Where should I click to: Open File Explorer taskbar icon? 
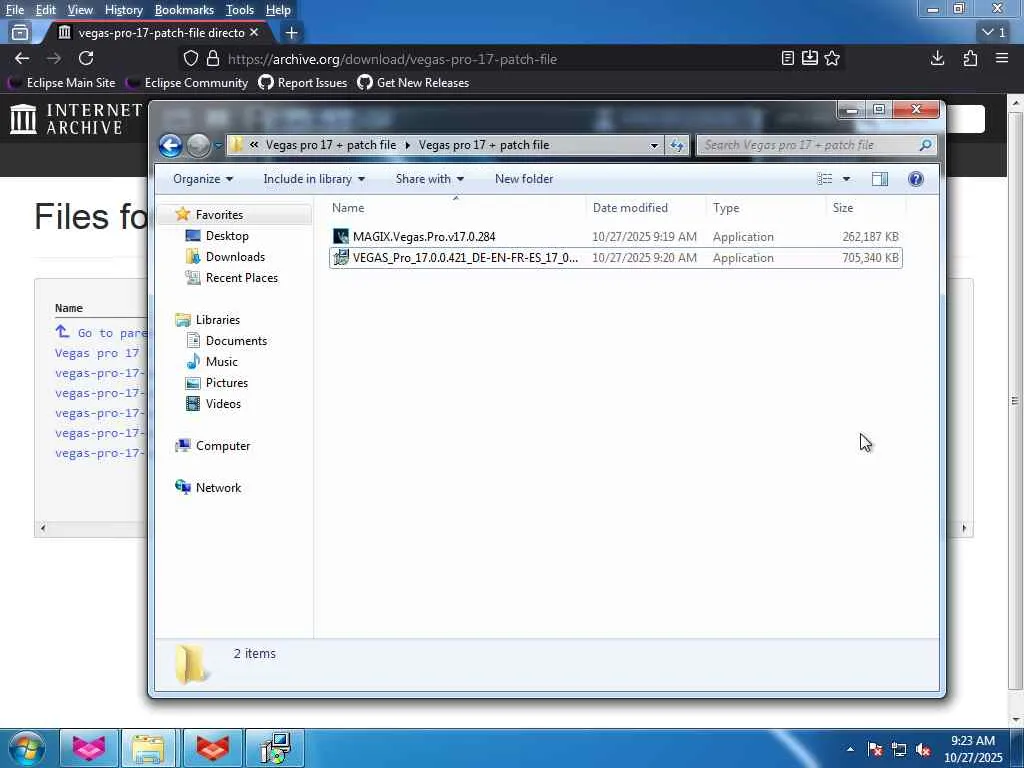148,748
